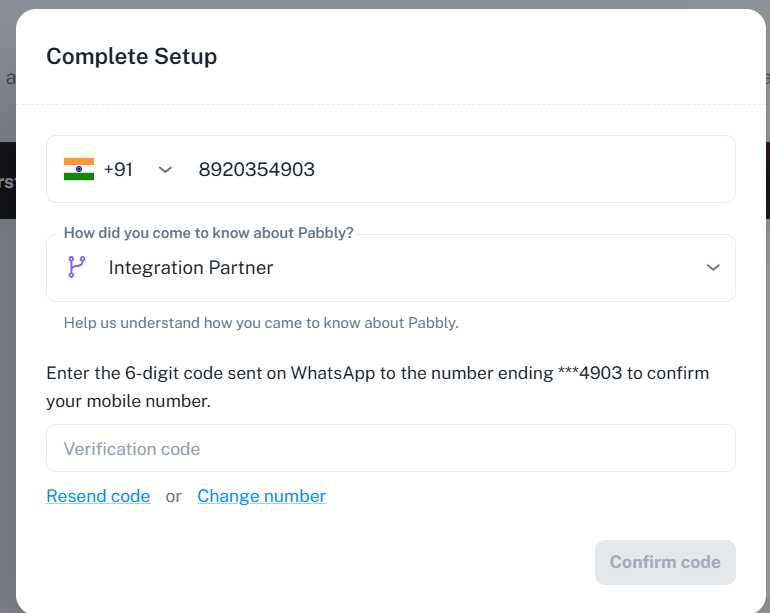Click the dark background strip left of the dialog
The width and height of the screenshot is (770, 613).
pos(8,181)
